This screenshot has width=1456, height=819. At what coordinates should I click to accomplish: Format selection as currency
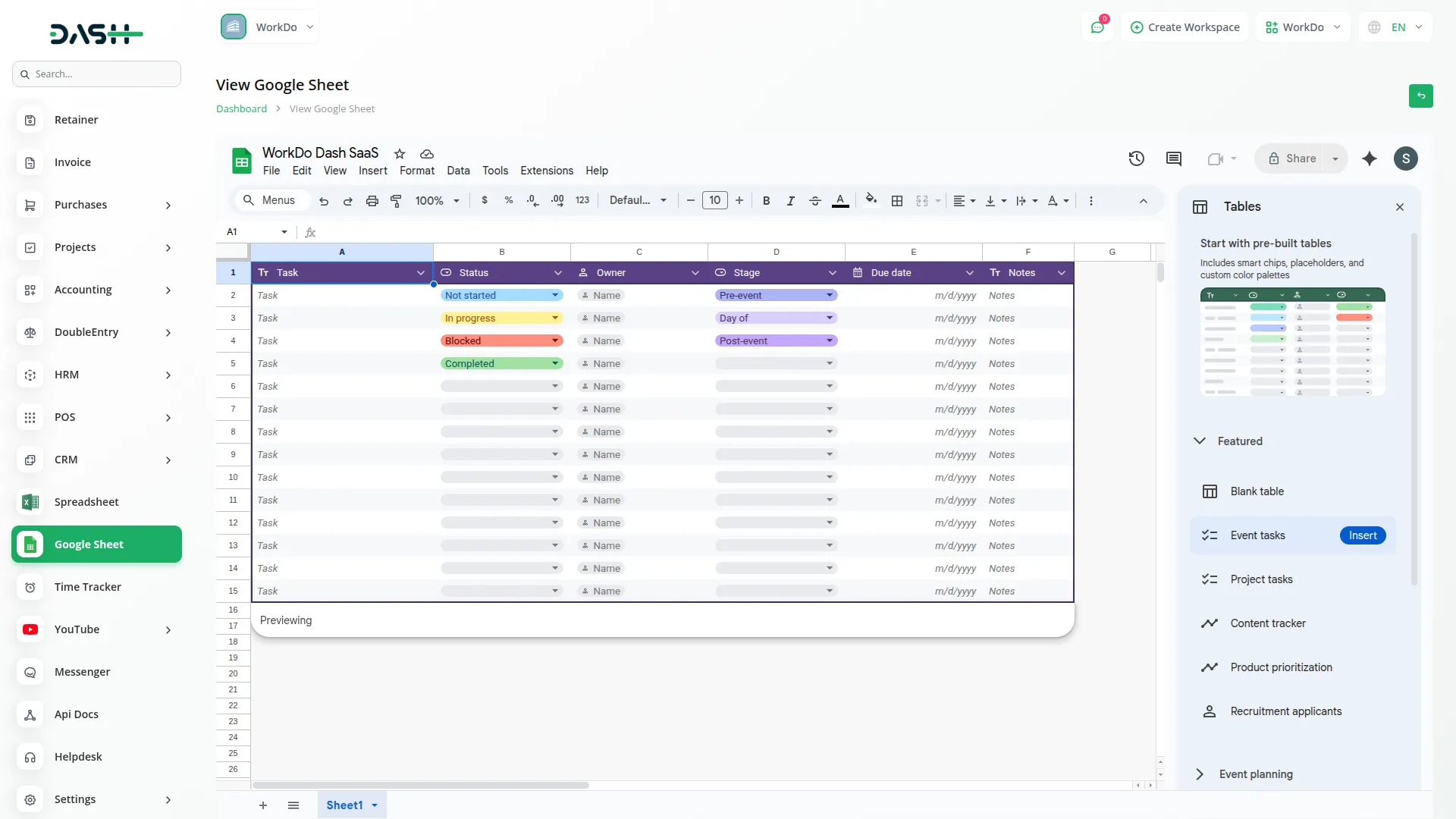pos(486,200)
